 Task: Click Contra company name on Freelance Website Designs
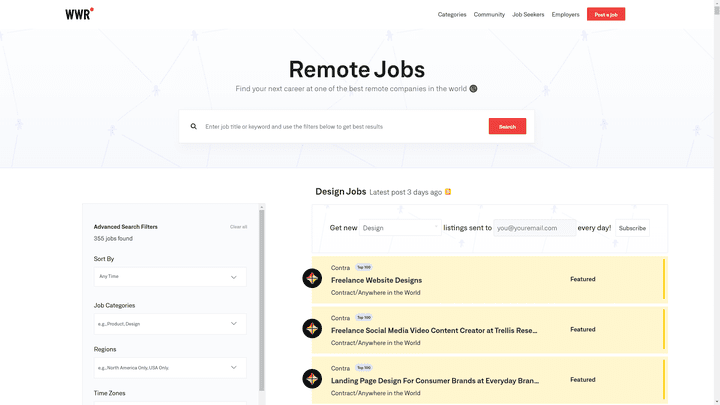pyautogui.click(x=340, y=268)
